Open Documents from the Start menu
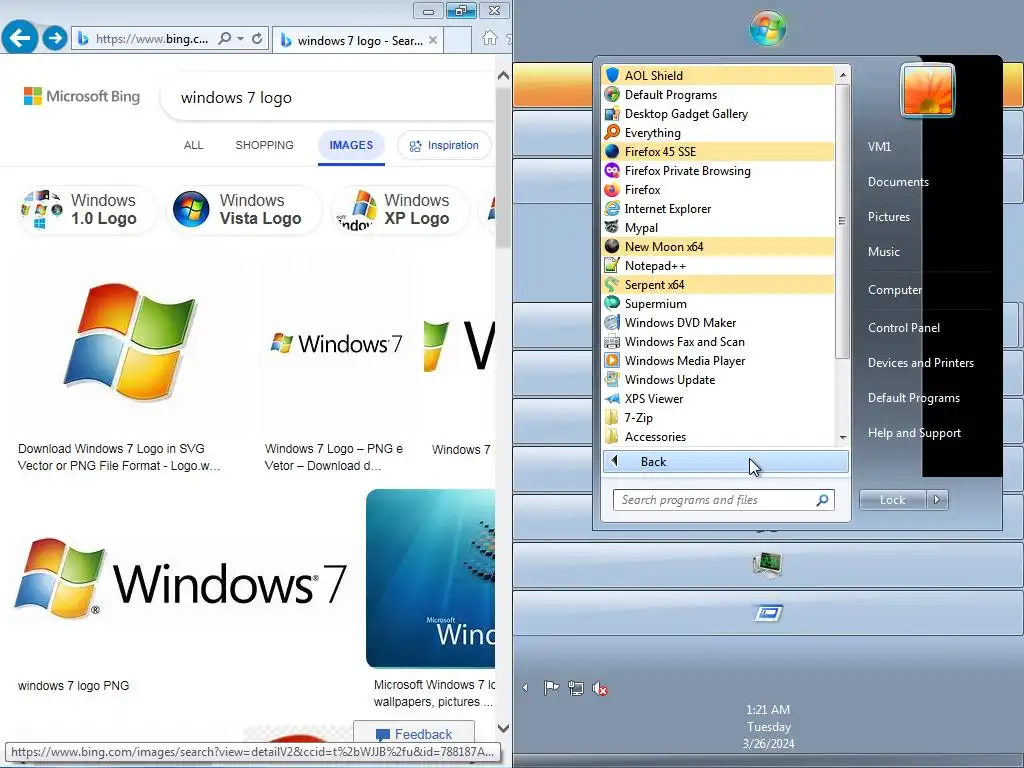1024x768 pixels. [898, 182]
